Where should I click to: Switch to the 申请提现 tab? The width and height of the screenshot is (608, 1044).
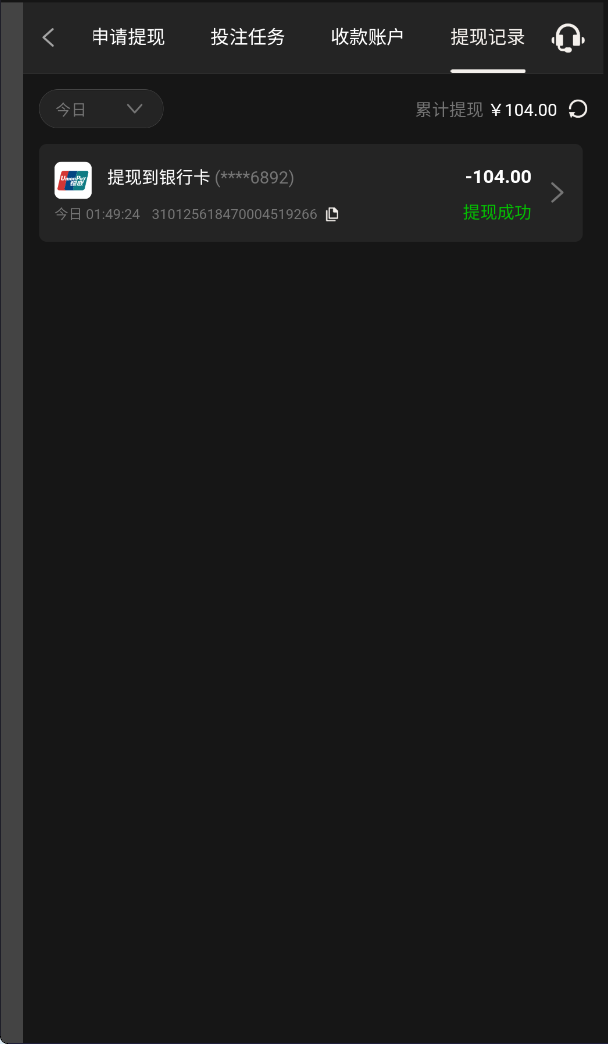pos(128,37)
